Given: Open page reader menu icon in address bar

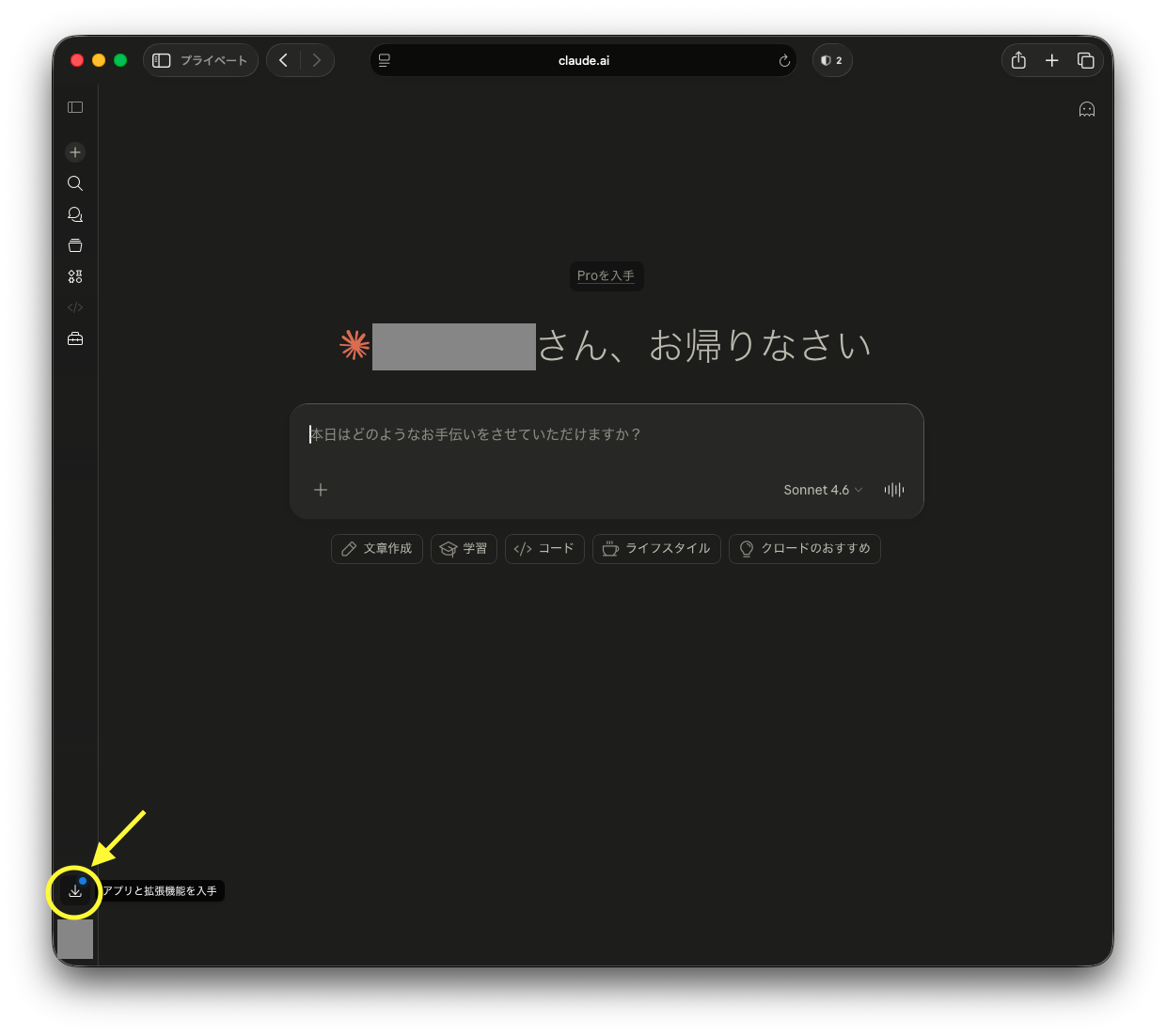Looking at the screenshot, I should pos(385,60).
